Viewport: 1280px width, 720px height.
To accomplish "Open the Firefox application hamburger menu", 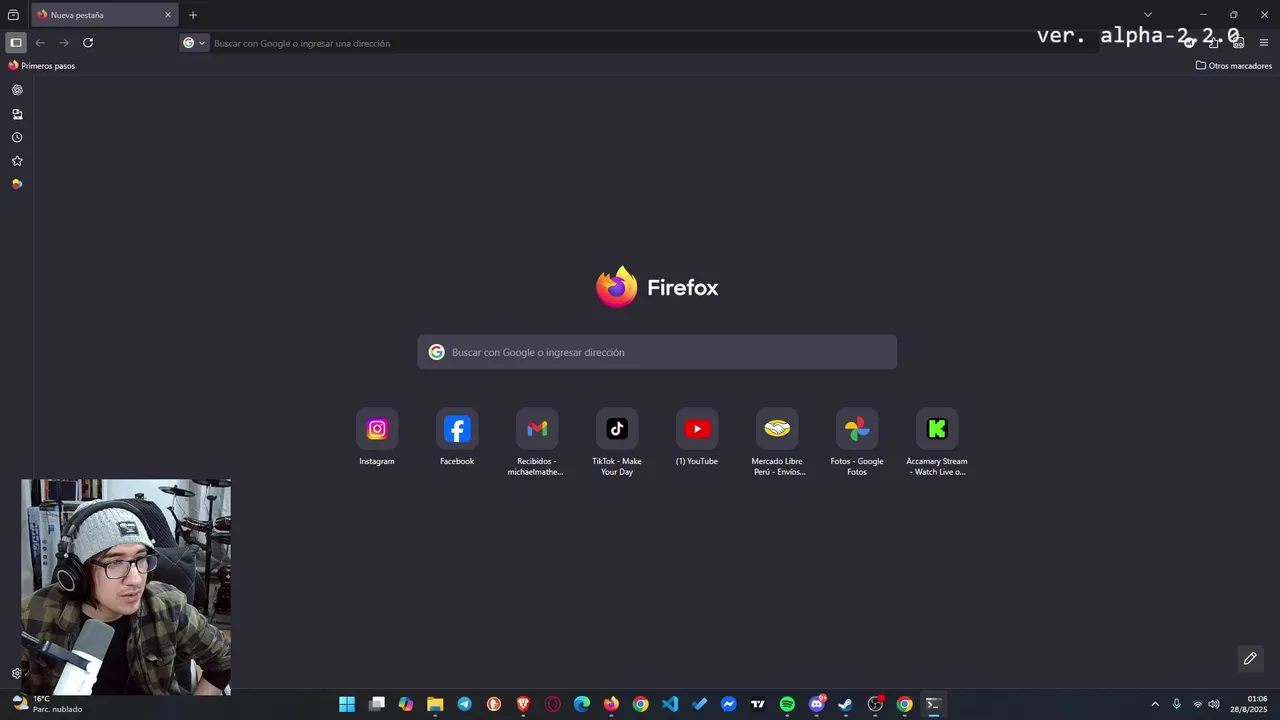I will coord(1264,43).
